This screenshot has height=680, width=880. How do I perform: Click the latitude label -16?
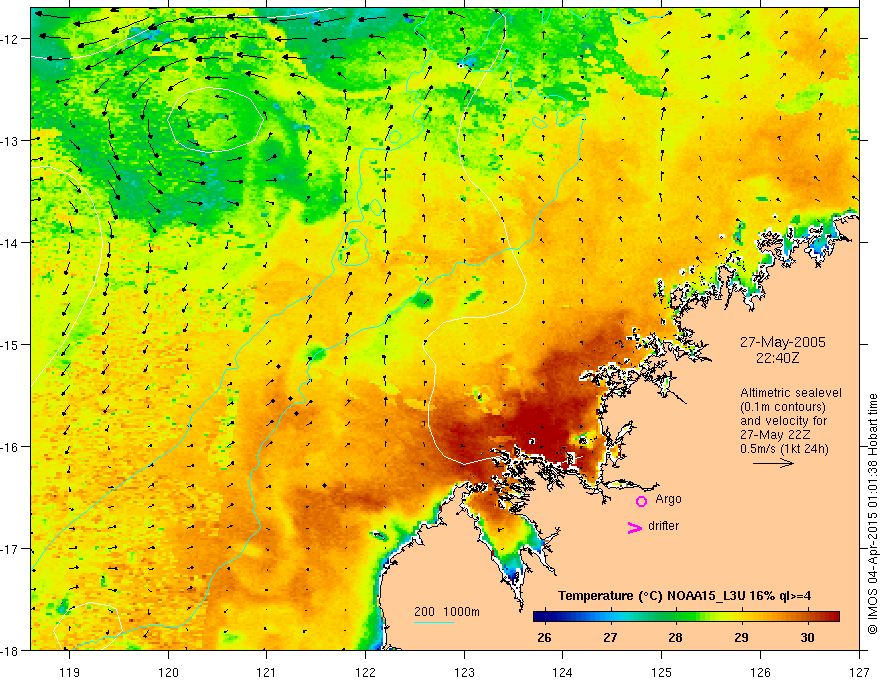10,447
